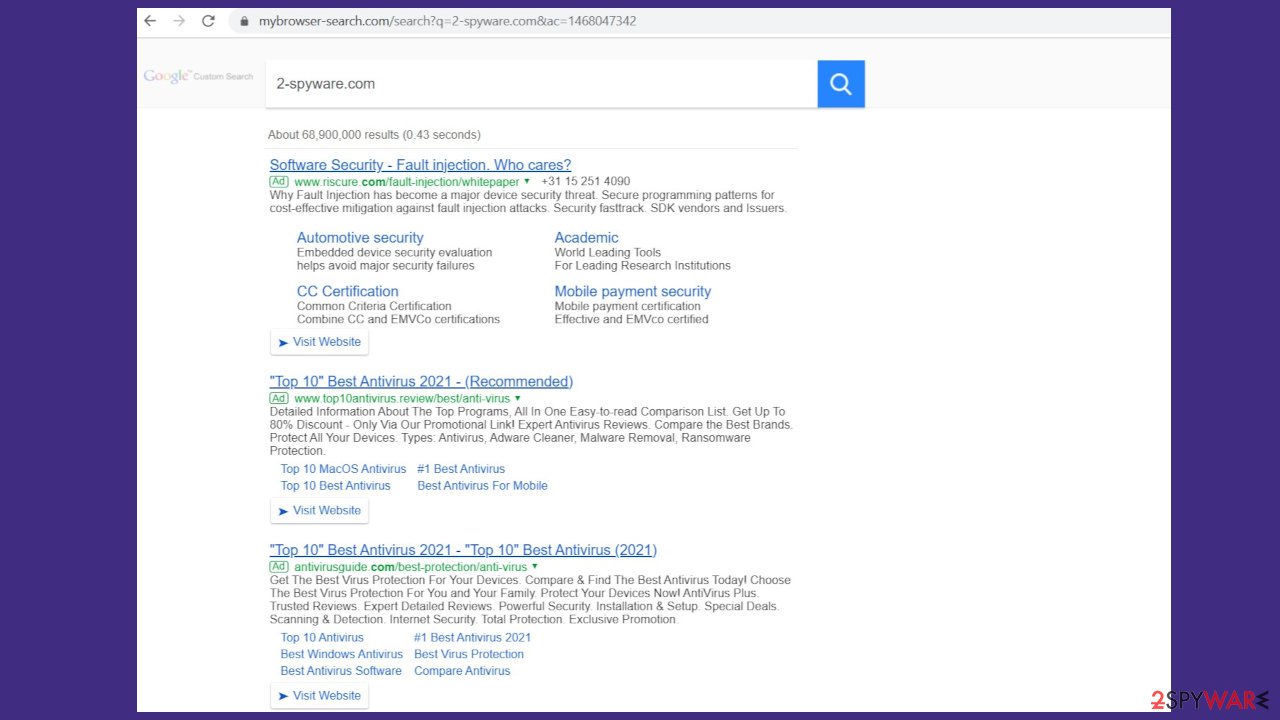Open the Best Antivirus For Mobile link

tap(483, 486)
